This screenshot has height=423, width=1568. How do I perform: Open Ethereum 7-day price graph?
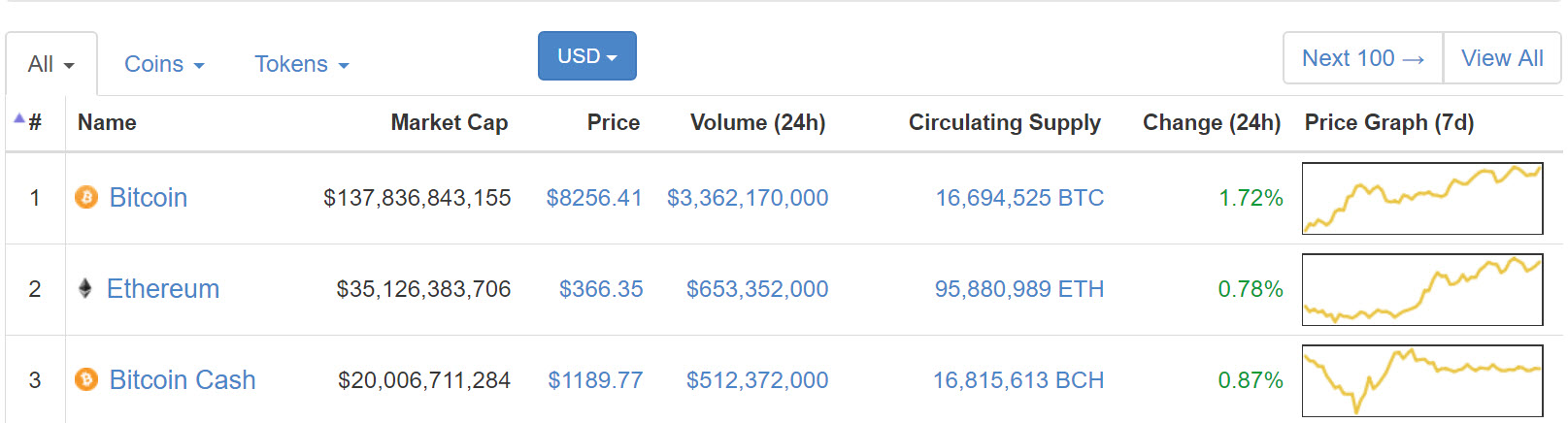pyautogui.click(x=1421, y=289)
